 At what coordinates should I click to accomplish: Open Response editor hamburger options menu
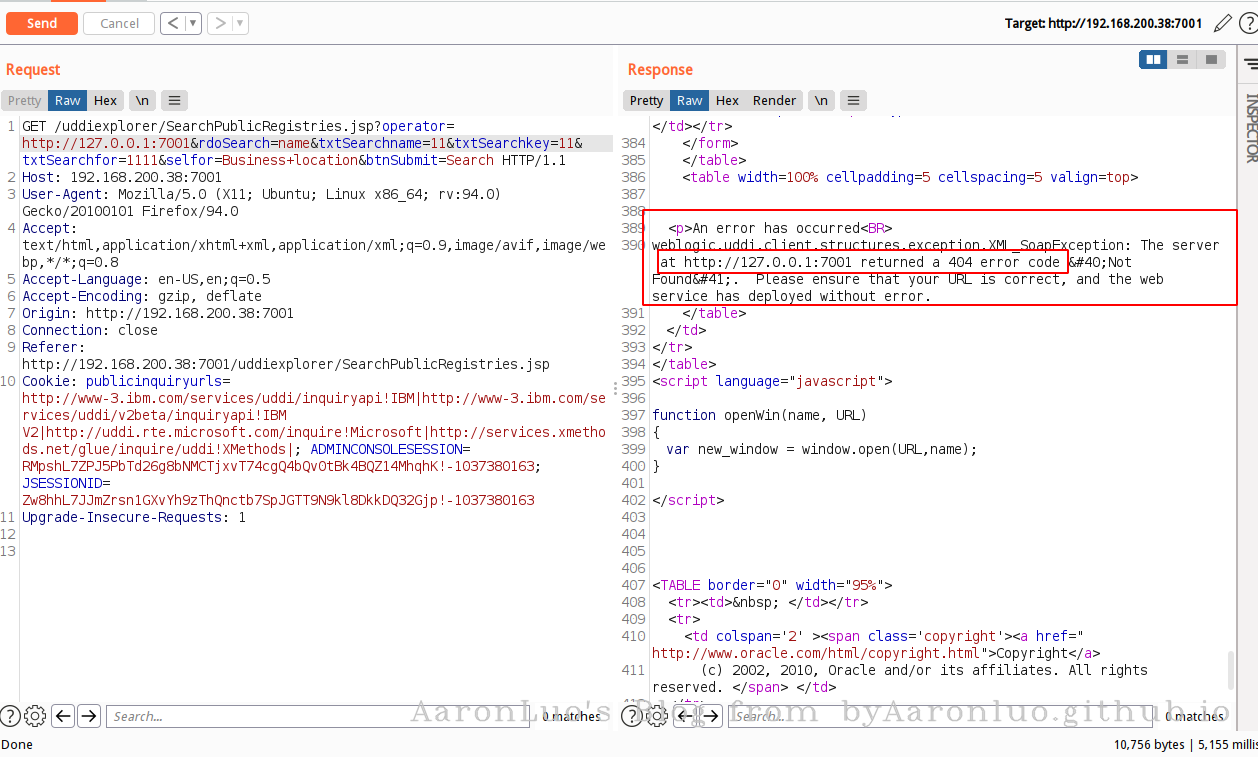point(853,100)
